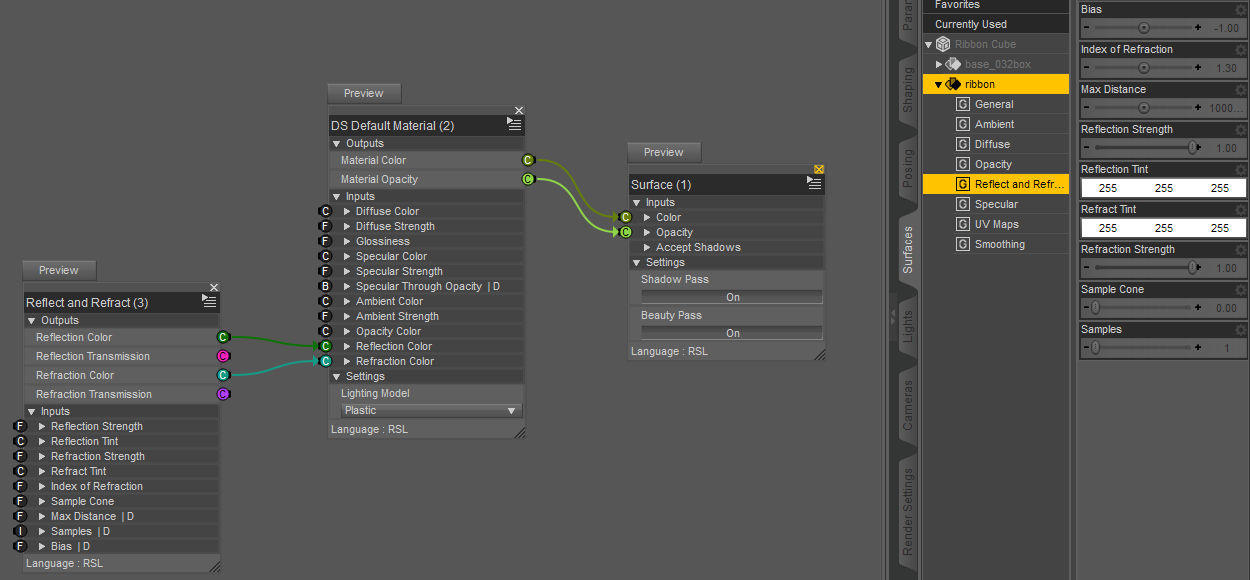This screenshot has width=1250, height=580.
Task: Toggle Shadow Pass On button
Action: (732, 297)
